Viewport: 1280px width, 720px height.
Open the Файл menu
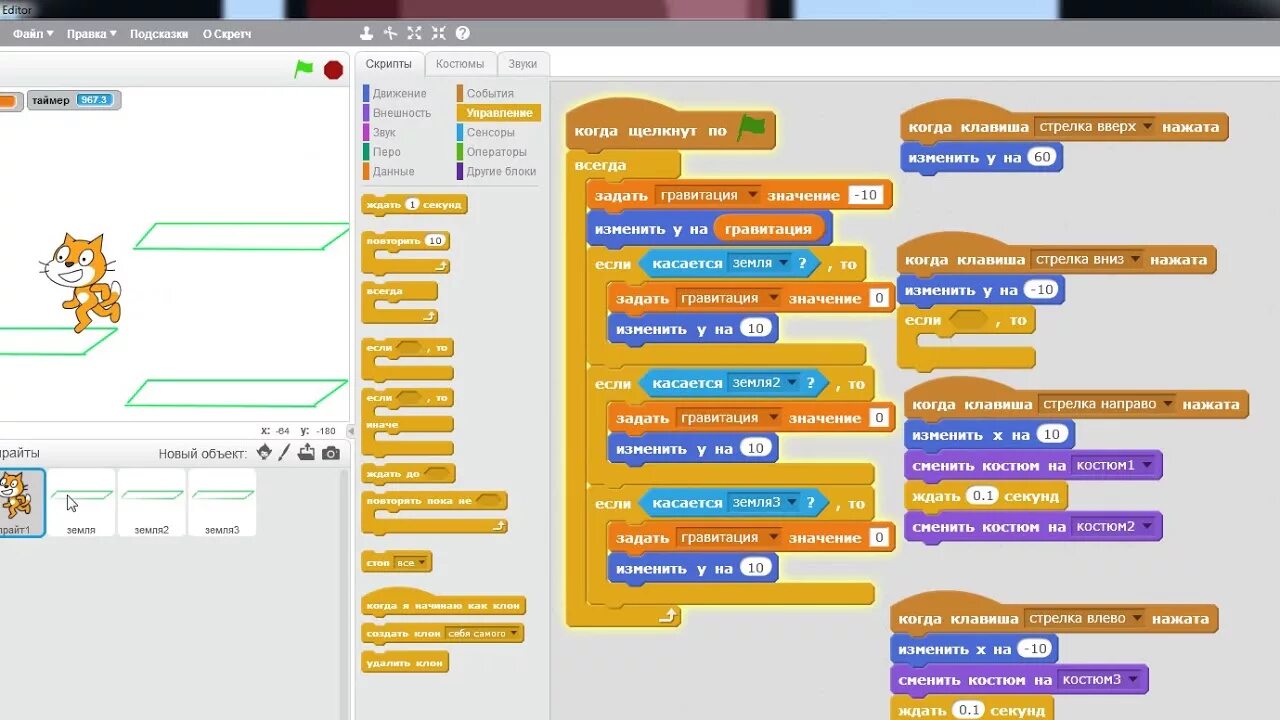click(x=30, y=33)
